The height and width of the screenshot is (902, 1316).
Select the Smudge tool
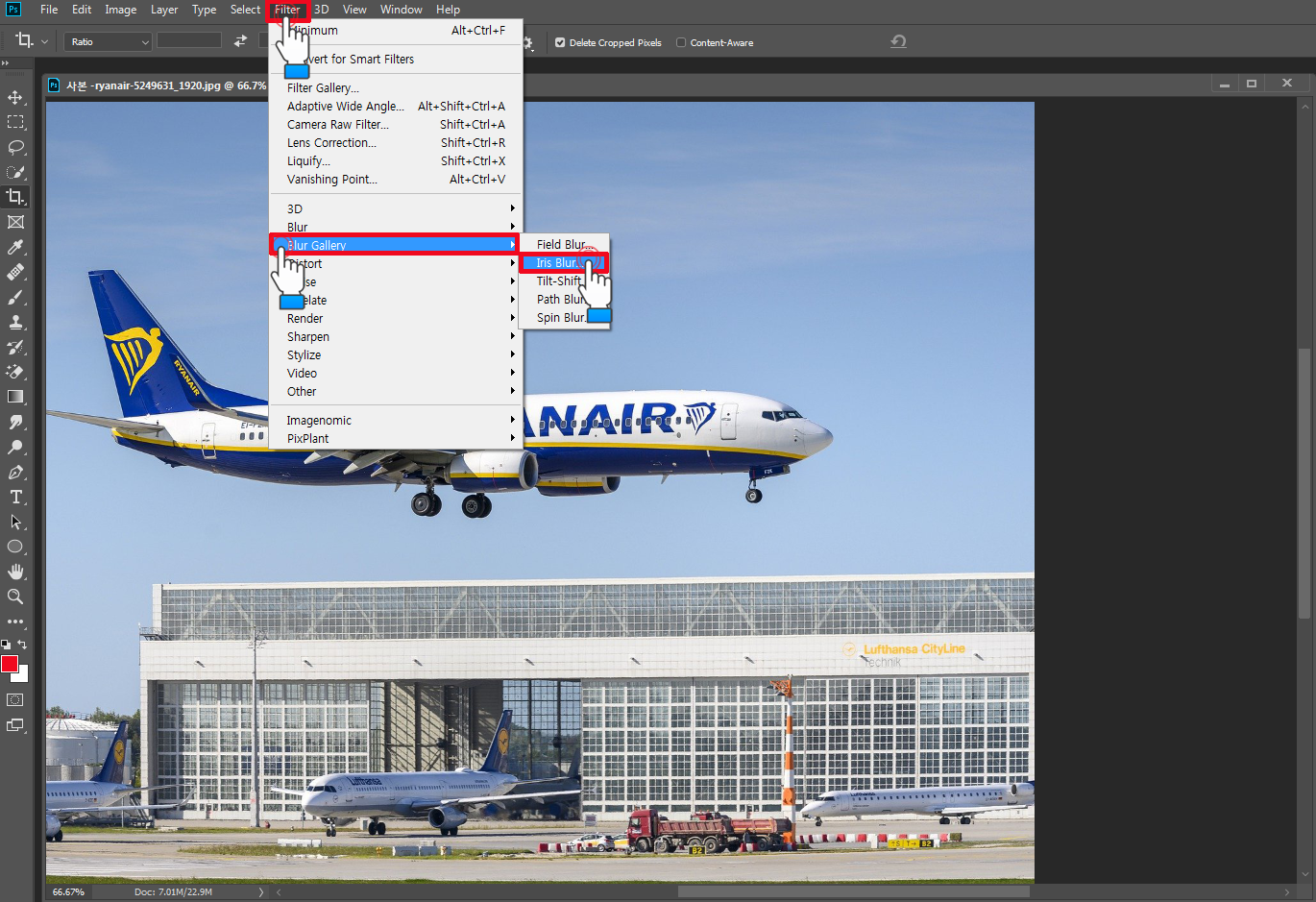(15, 422)
